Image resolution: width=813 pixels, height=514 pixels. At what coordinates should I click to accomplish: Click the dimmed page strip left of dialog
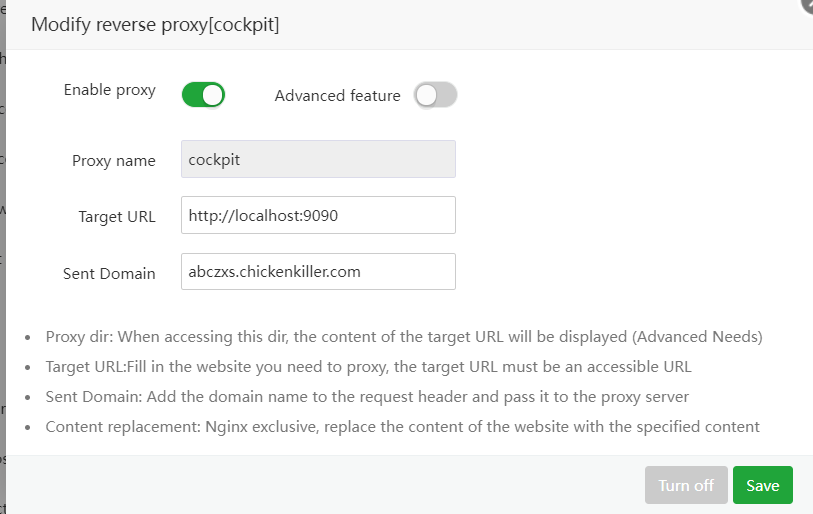3,250
